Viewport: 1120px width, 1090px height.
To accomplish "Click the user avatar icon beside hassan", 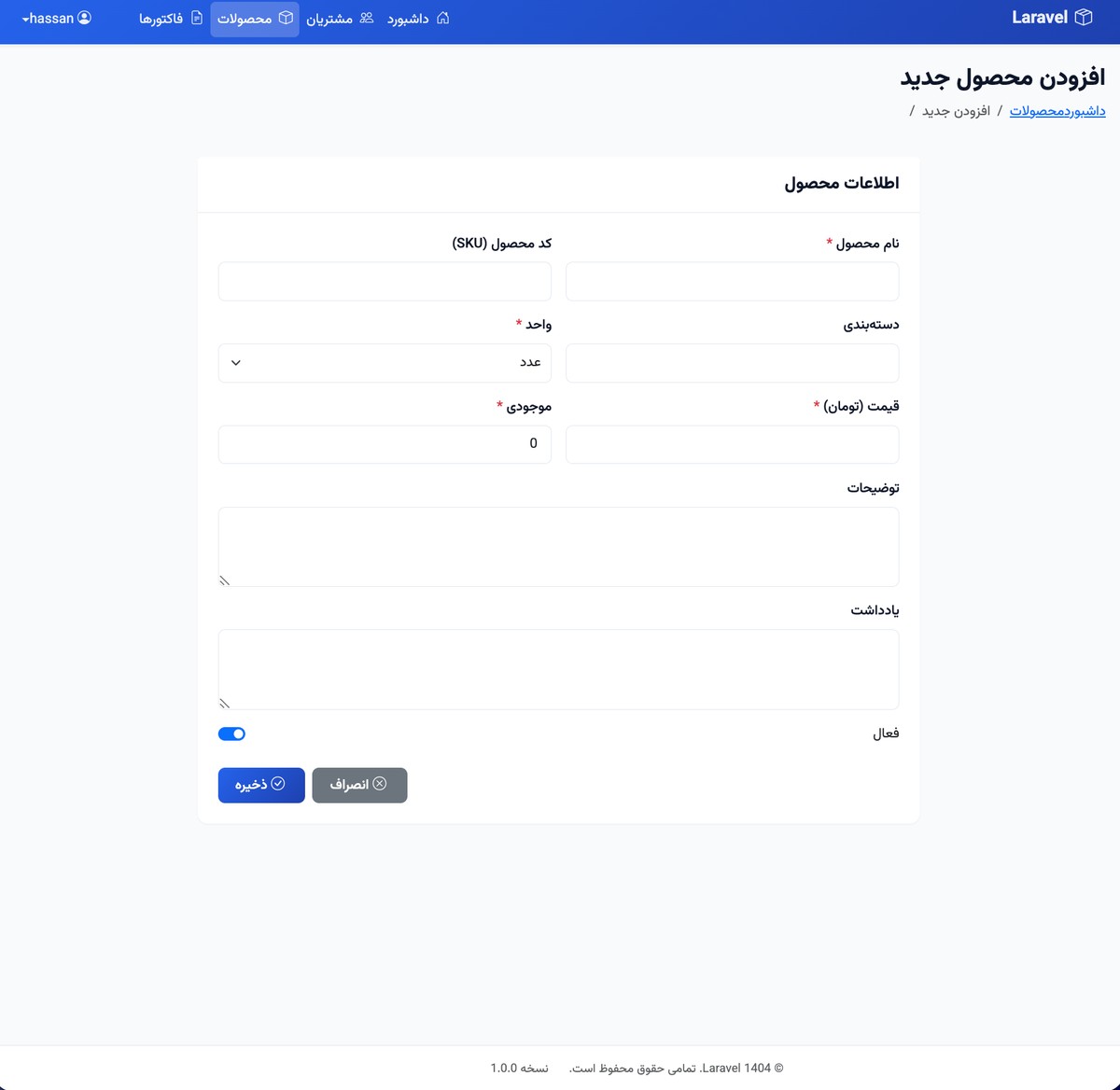I will (83, 17).
